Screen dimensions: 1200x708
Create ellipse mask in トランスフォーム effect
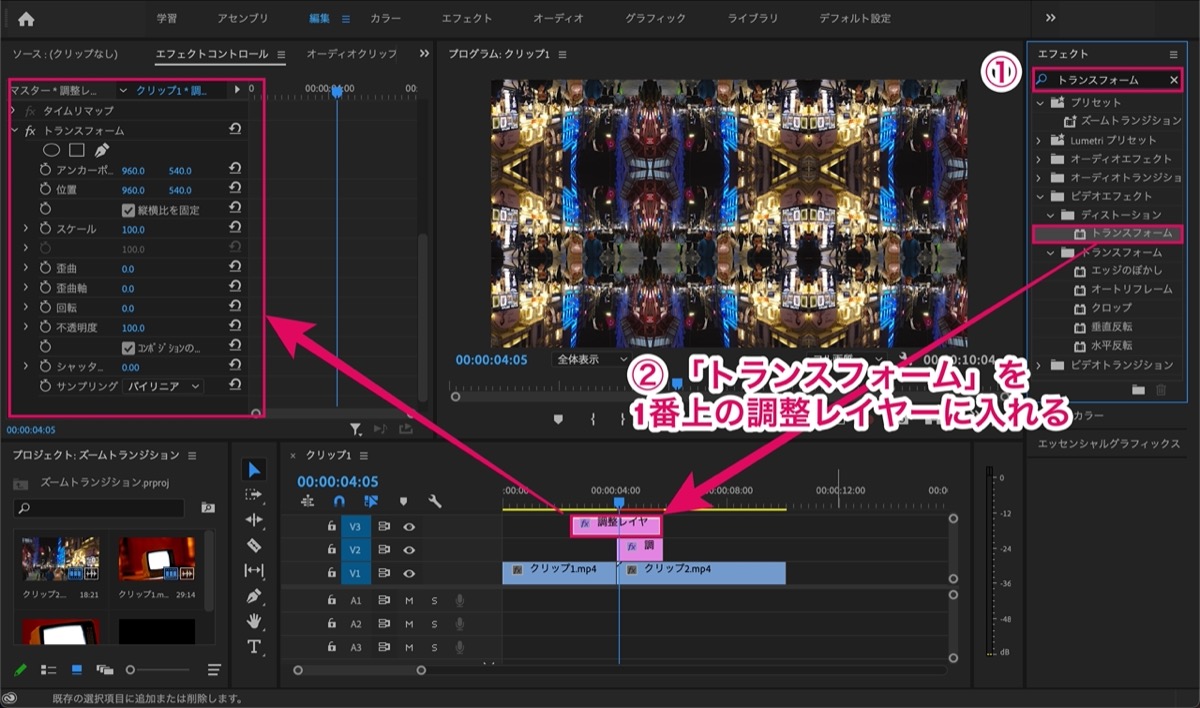click(51, 150)
